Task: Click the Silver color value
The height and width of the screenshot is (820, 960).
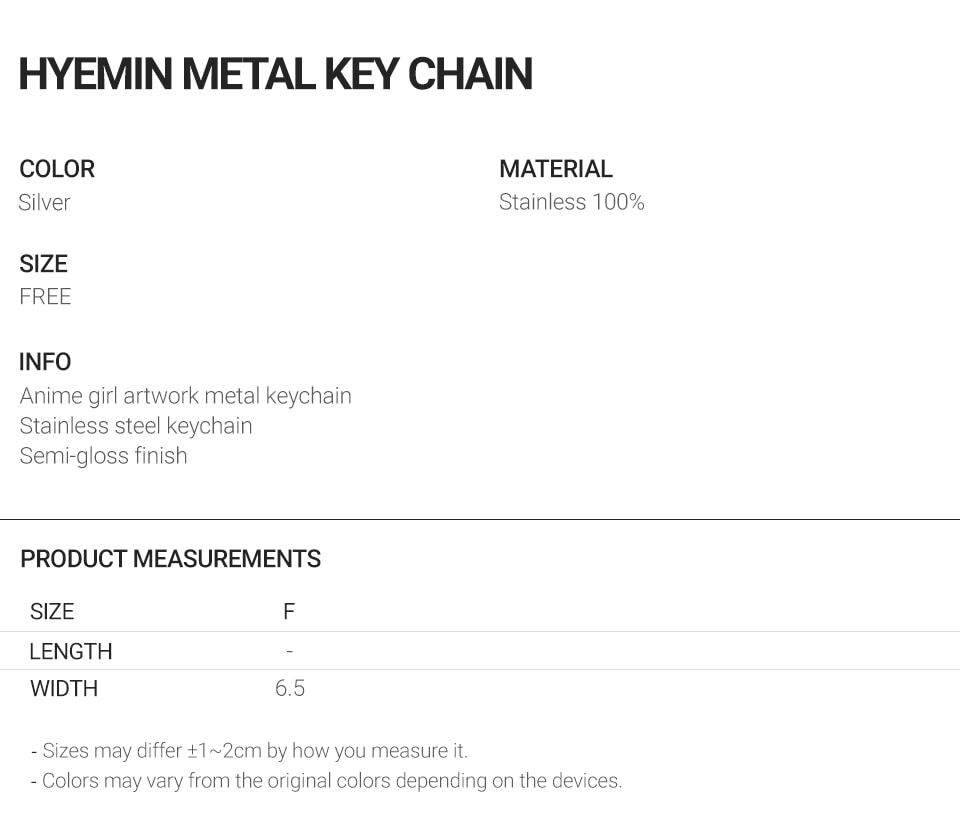Action: [44, 203]
